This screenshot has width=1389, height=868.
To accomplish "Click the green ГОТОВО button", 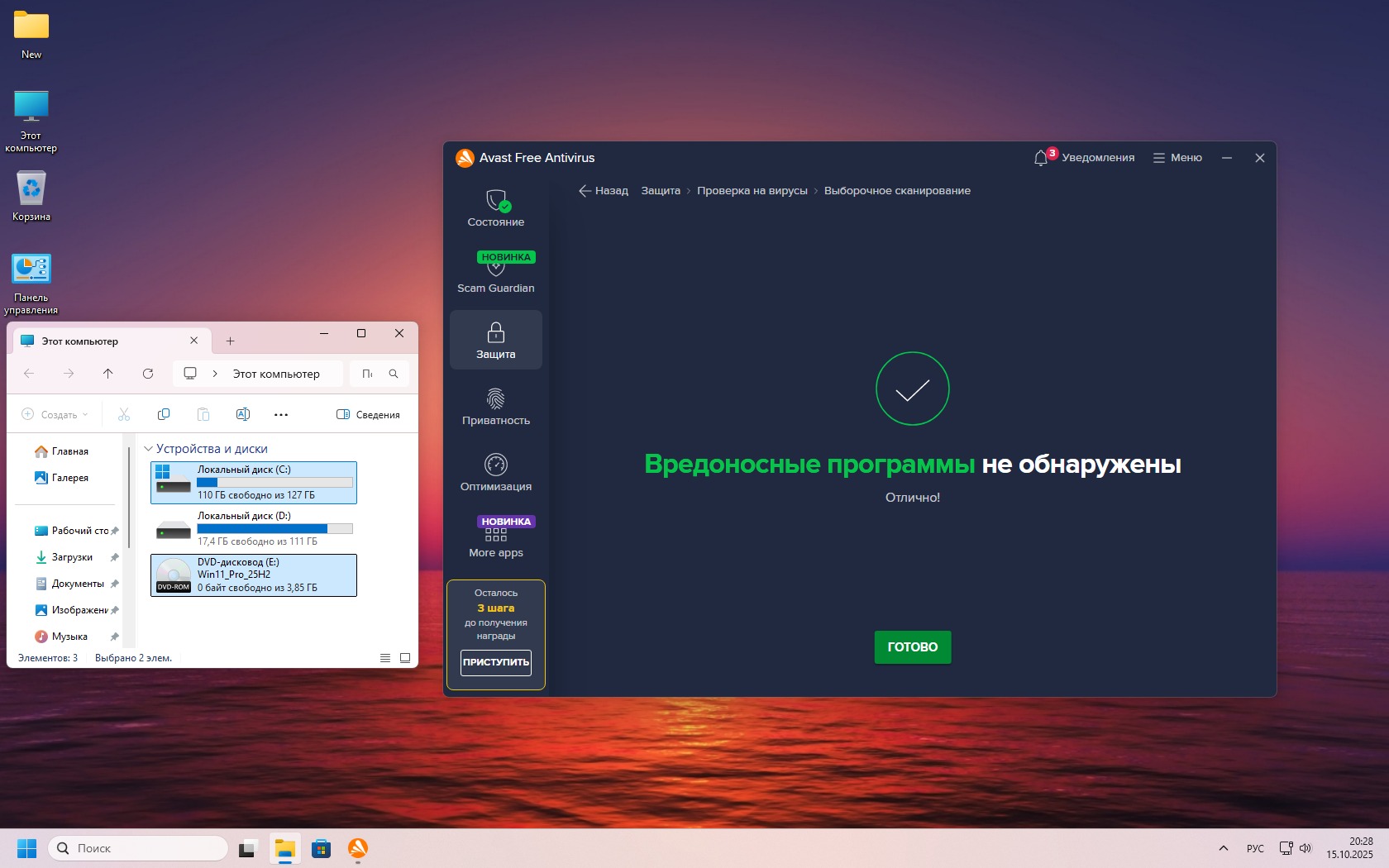I will click(912, 647).
